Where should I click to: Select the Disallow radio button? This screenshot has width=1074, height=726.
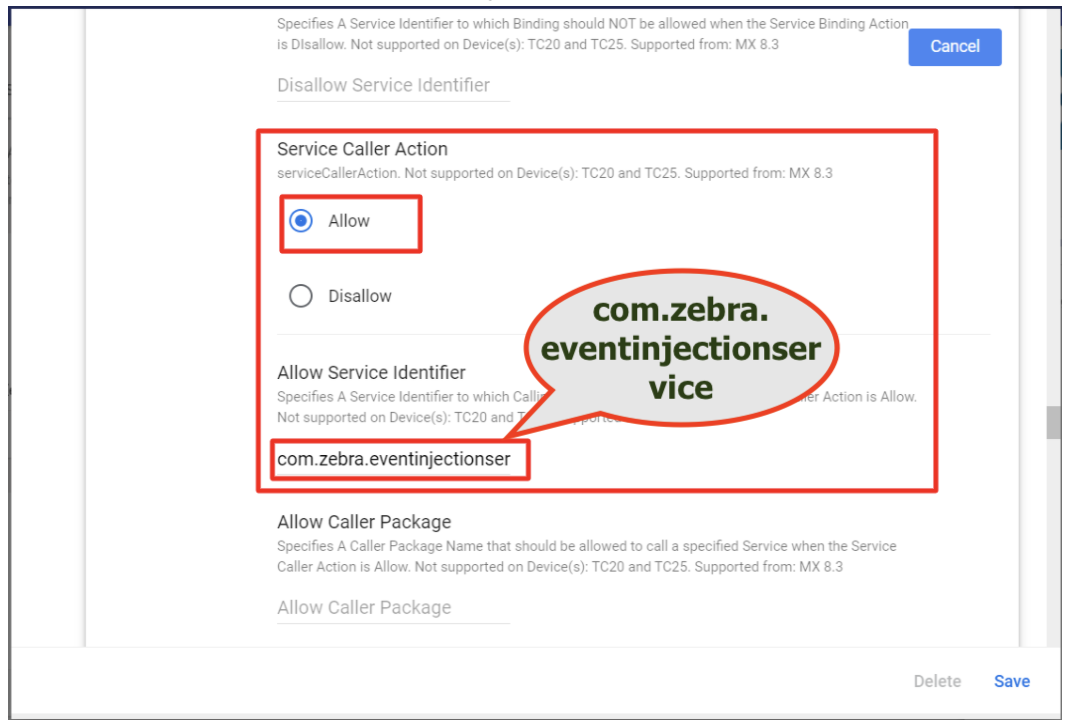click(x=301, y=296)
